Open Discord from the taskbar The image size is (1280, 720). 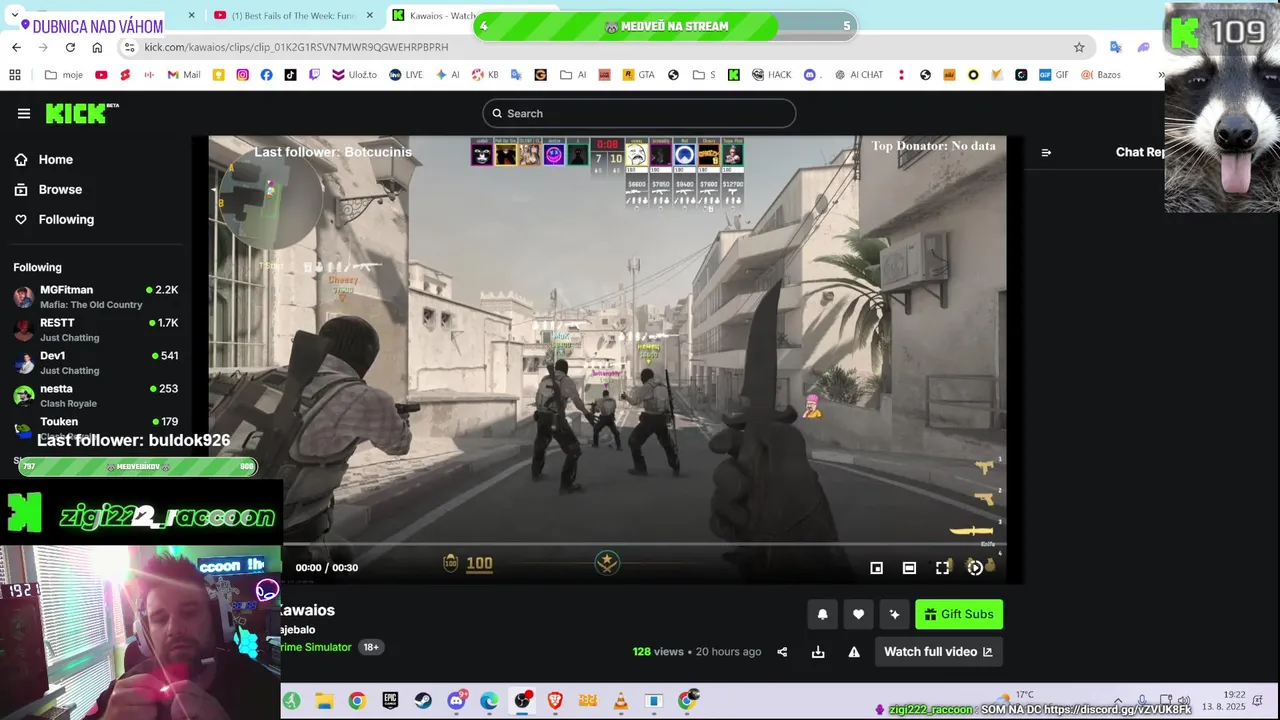pos(456,701)
